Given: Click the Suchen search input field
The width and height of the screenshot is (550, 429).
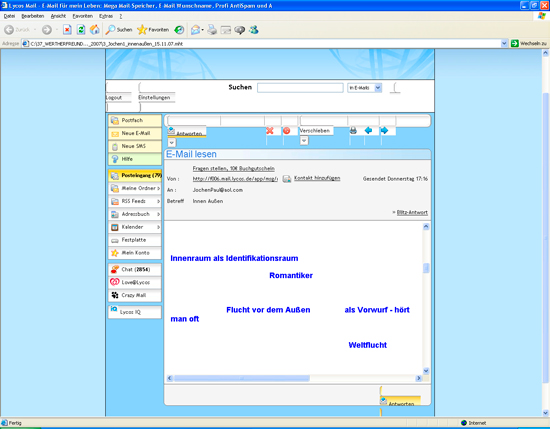Looking at the screenshot, I should pyautogui.click(x=300, y=88).
